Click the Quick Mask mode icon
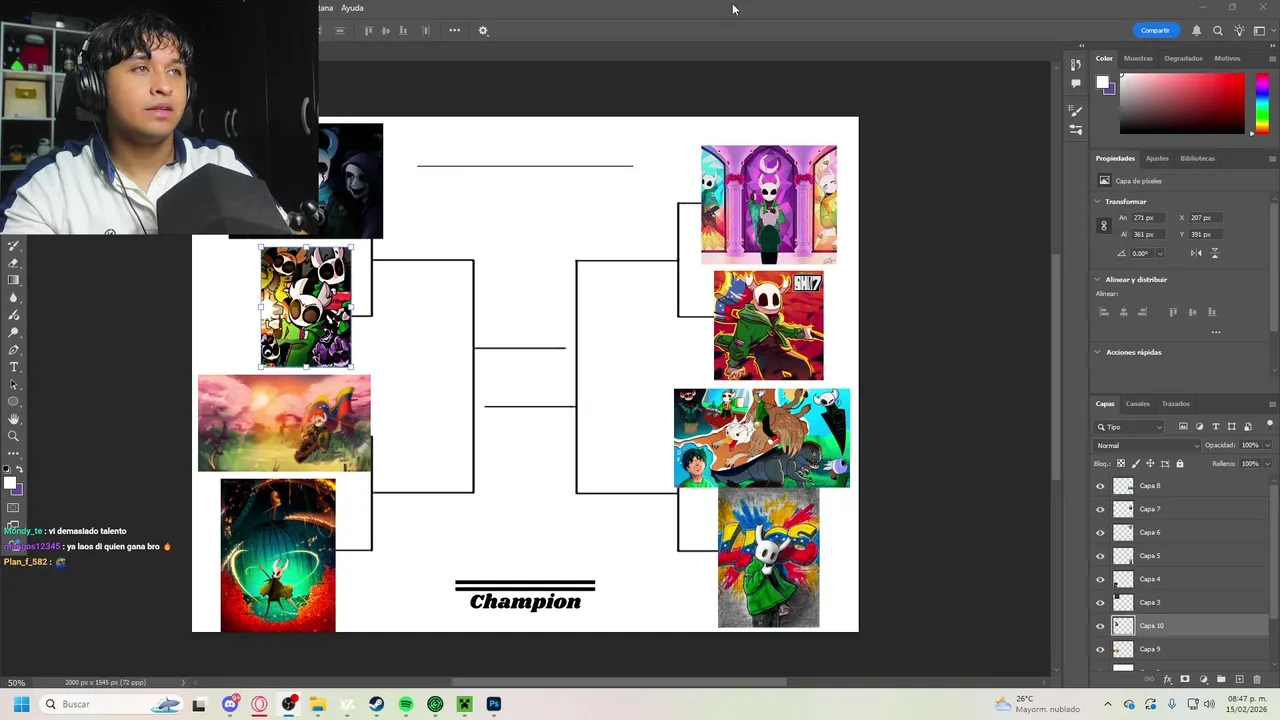1280x720 pixels. [13, 508]
